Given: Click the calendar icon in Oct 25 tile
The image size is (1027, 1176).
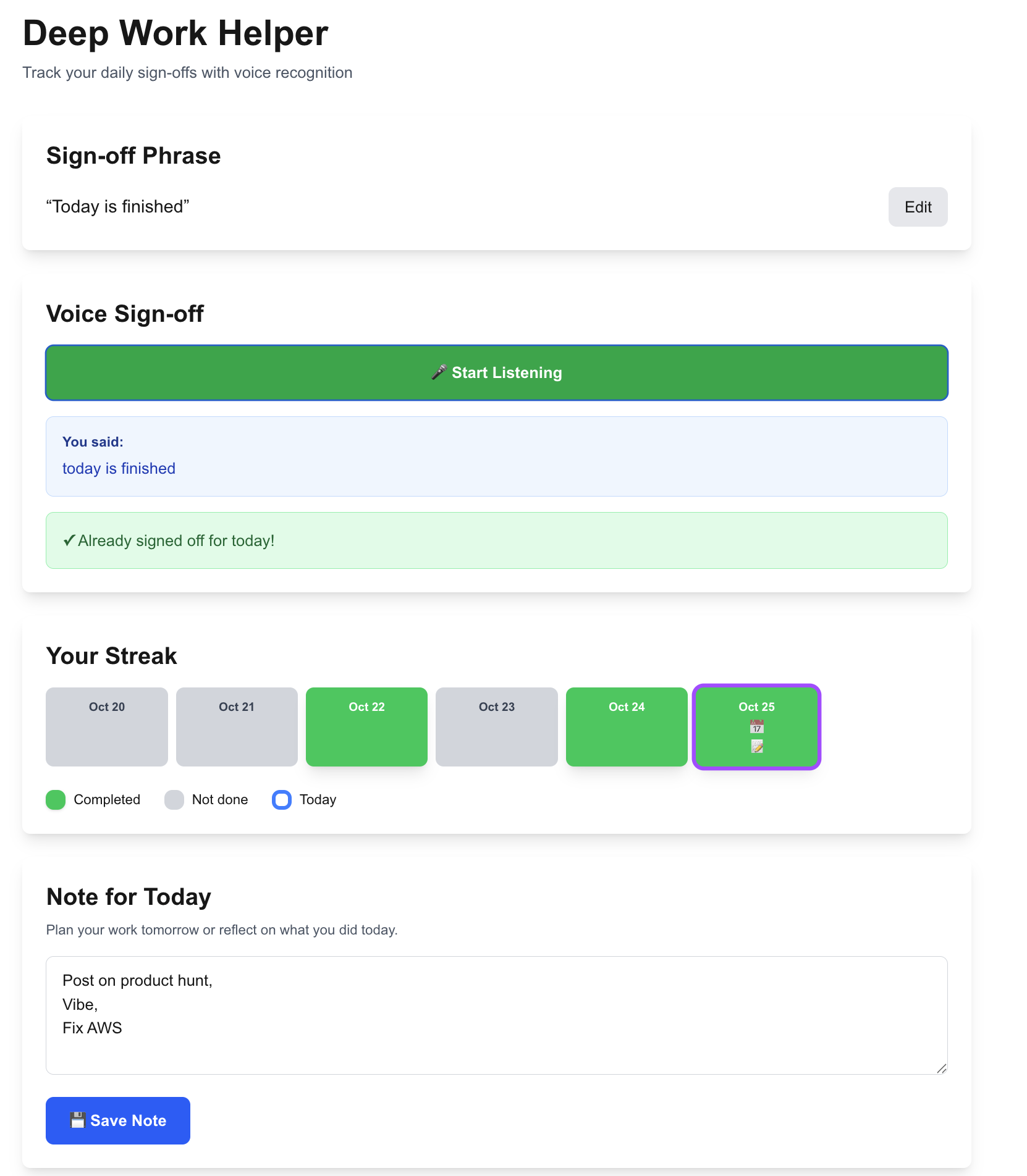Looking at the screenshot, I should click(x=756, y=726).
